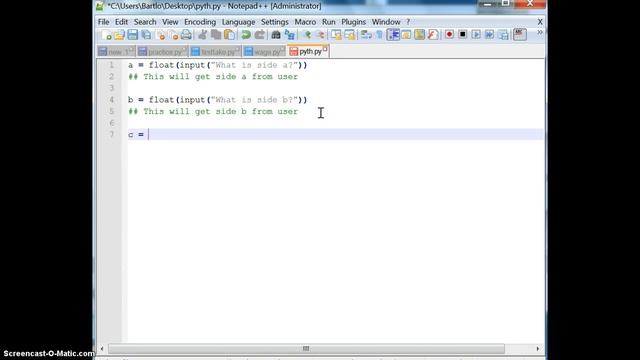This screenshot has height=360, width=640.
Task: Toggle the highlighted Indent Guide button
Action: [x=393, y=35]
